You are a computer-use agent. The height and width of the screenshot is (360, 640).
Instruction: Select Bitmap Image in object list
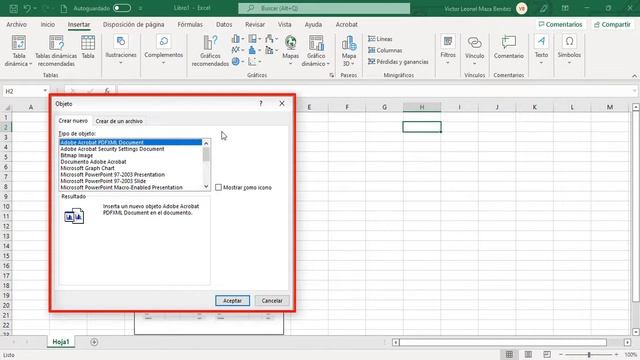(77, 156)
